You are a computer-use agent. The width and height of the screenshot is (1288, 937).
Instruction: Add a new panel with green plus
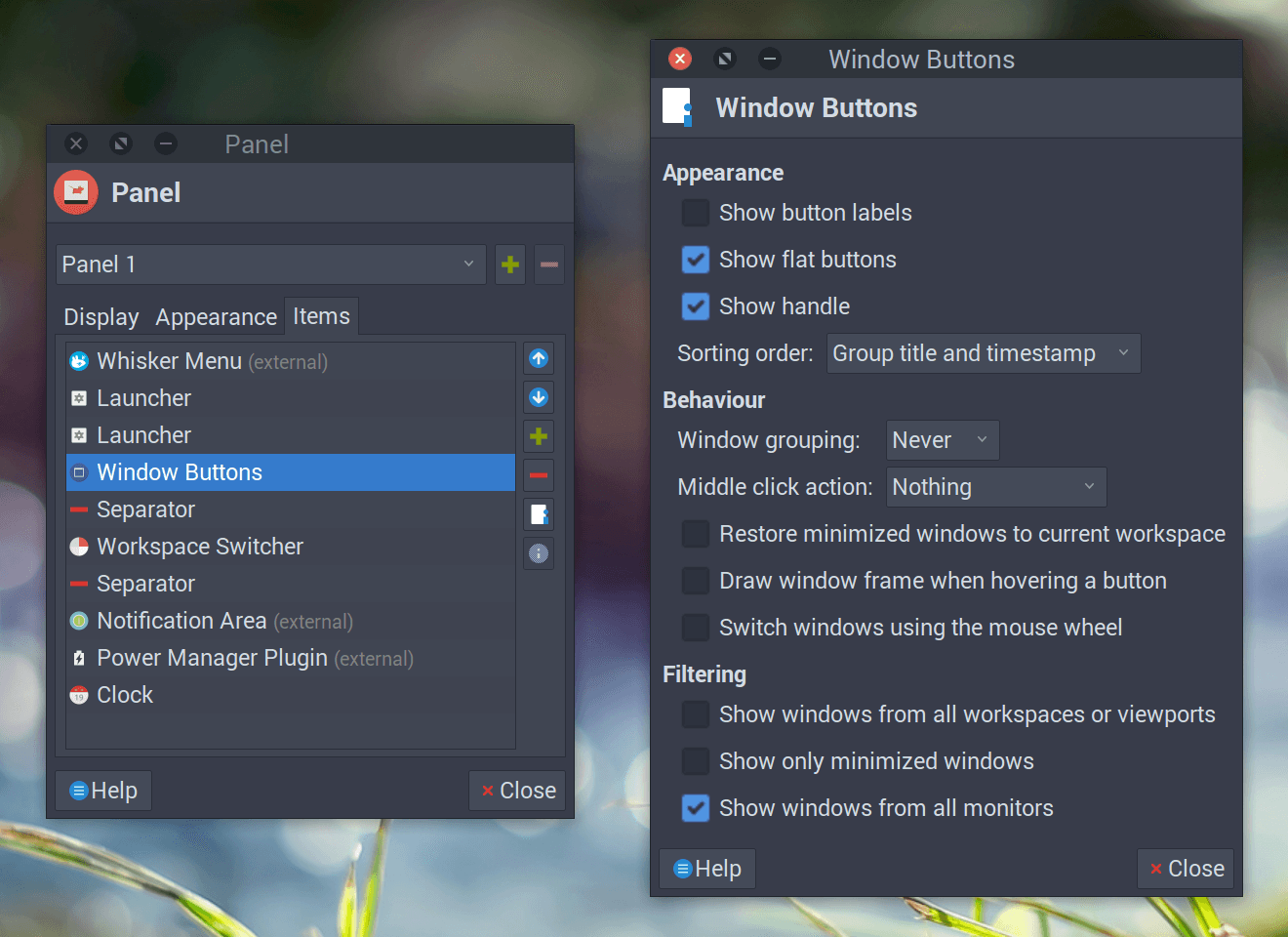(510, 265)
